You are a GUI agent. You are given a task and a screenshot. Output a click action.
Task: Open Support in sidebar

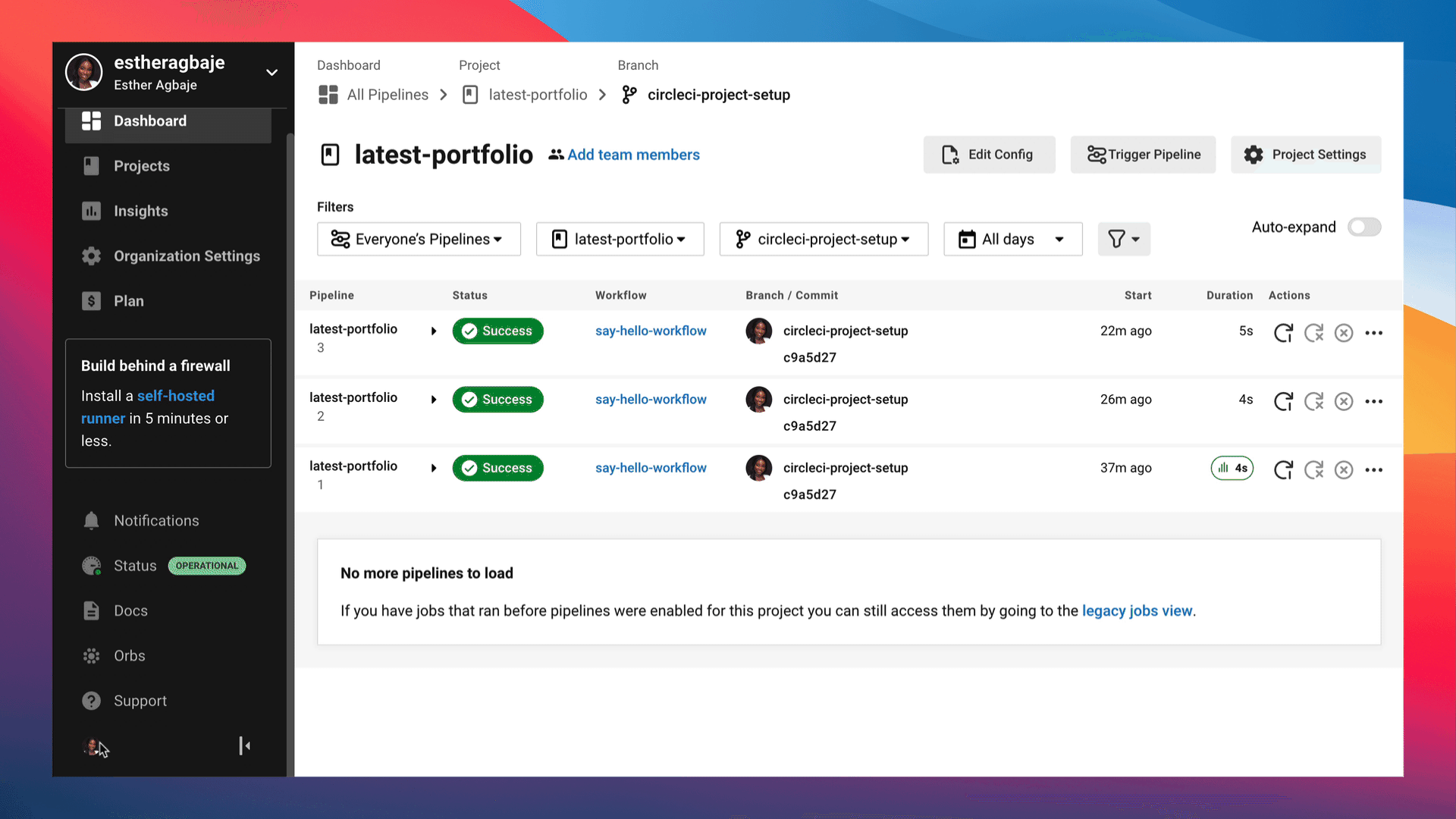click(x=168, y=701)
